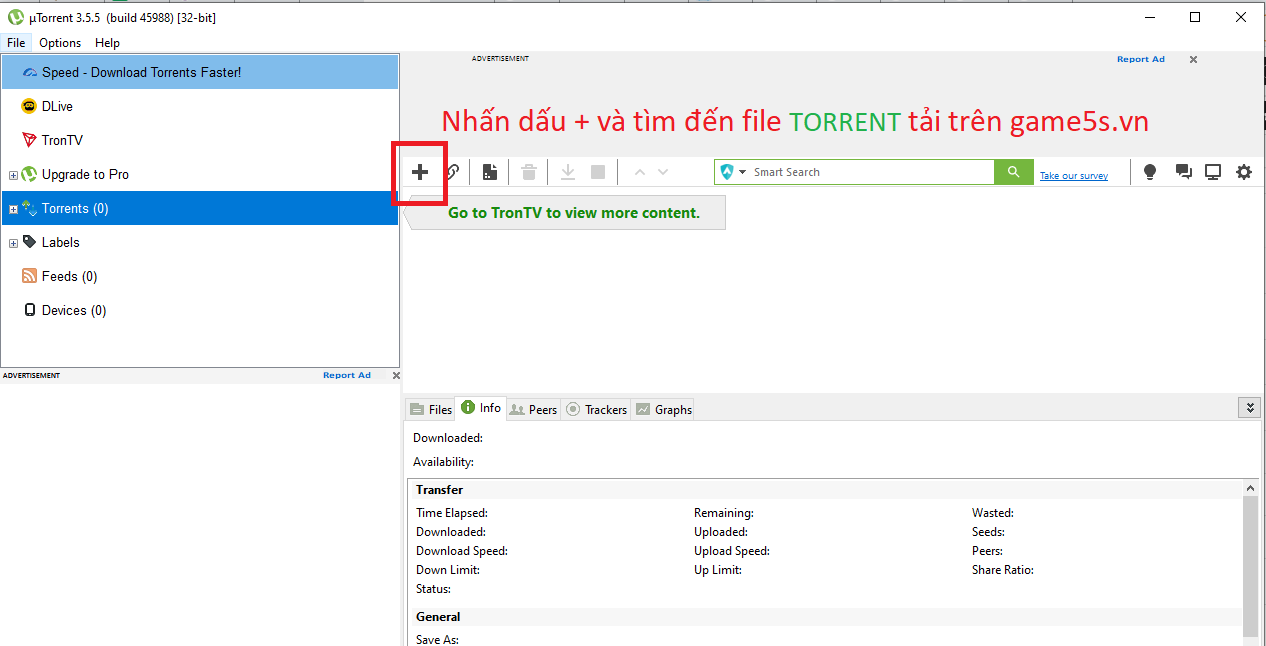
Task: Click the info pane scrollbar up arrow
Action: tap(1250, 488)
